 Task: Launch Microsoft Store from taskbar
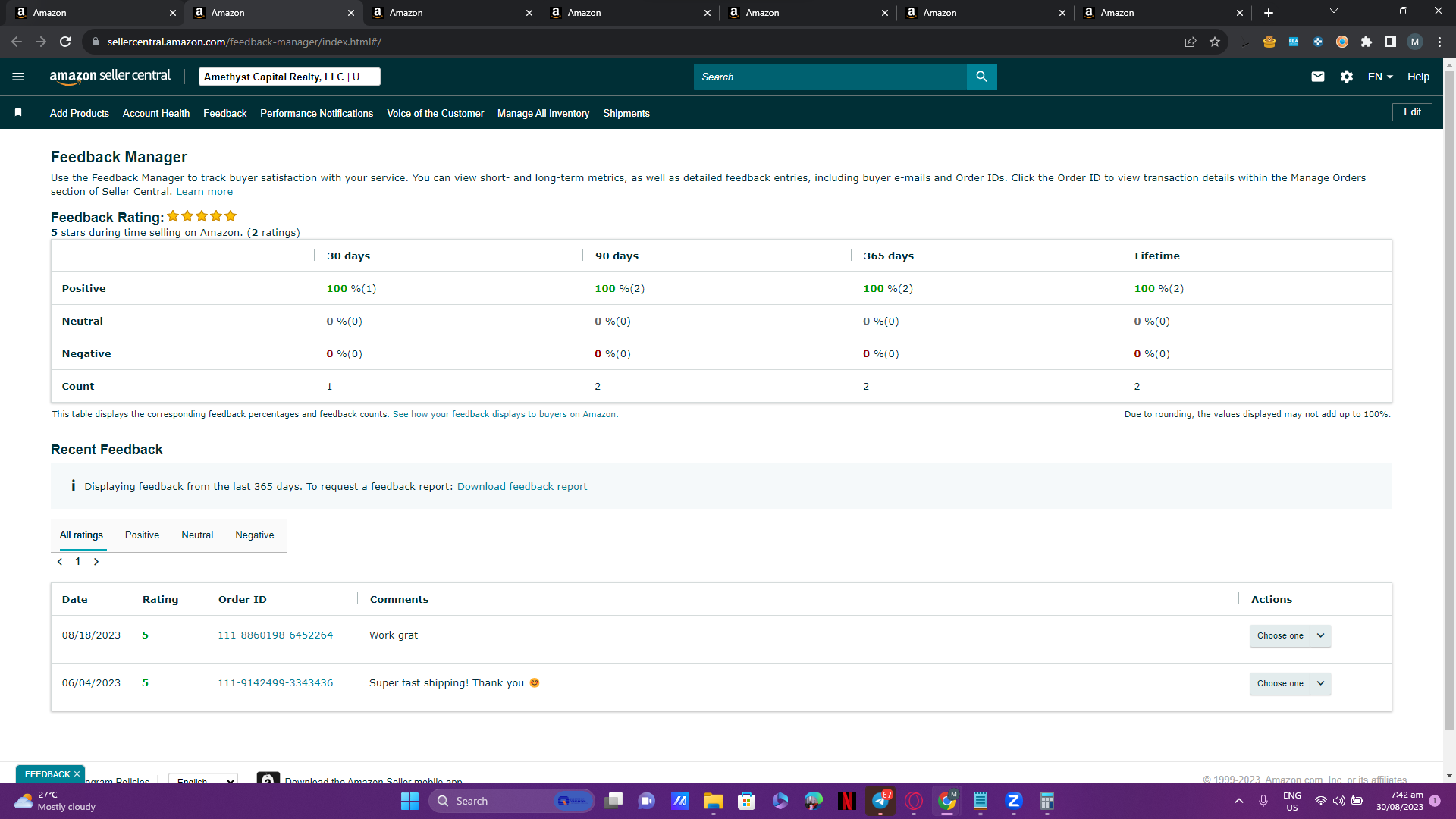click(747, 801)
